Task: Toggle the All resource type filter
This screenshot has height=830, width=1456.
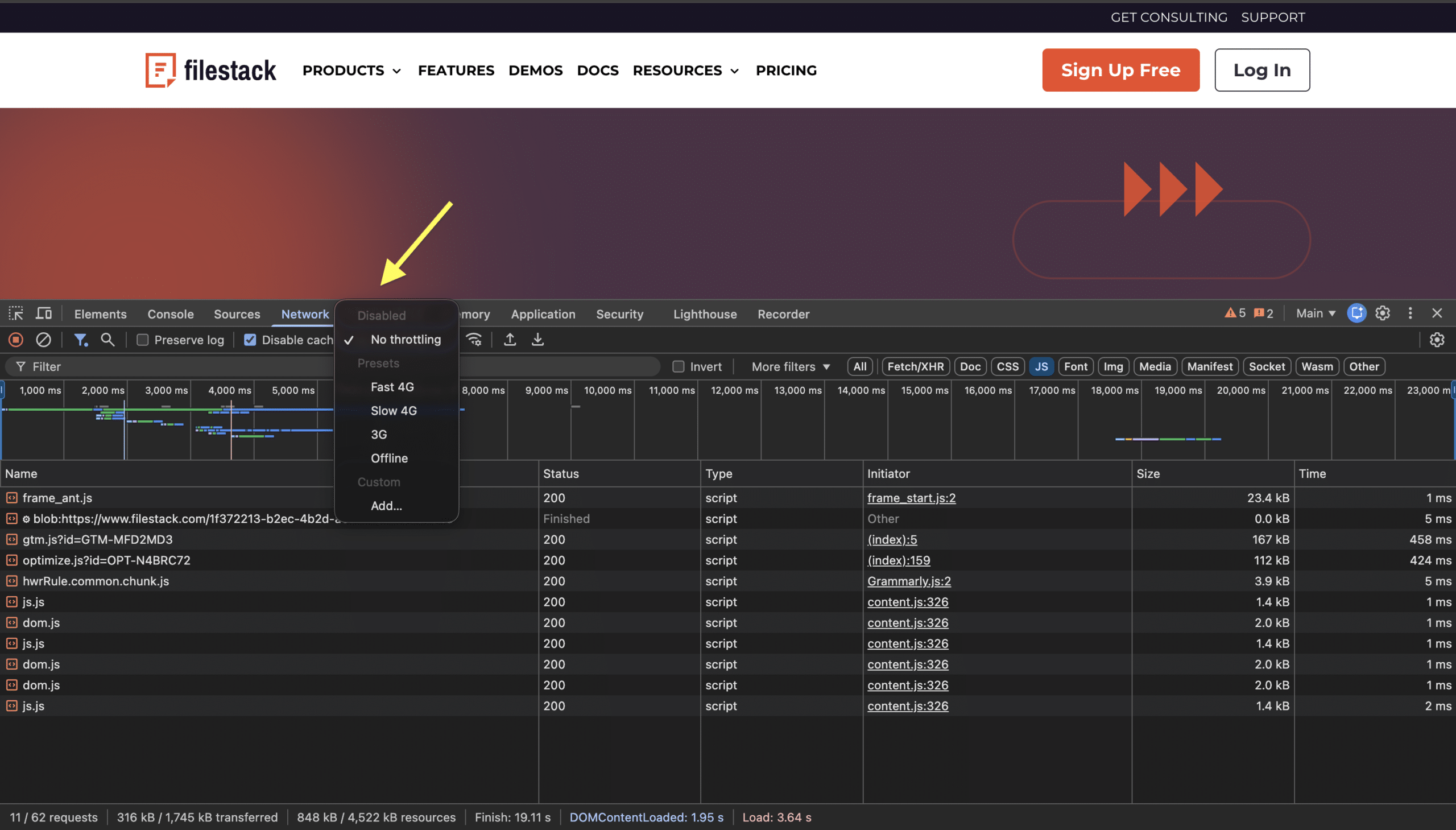Action: (860, 366)
